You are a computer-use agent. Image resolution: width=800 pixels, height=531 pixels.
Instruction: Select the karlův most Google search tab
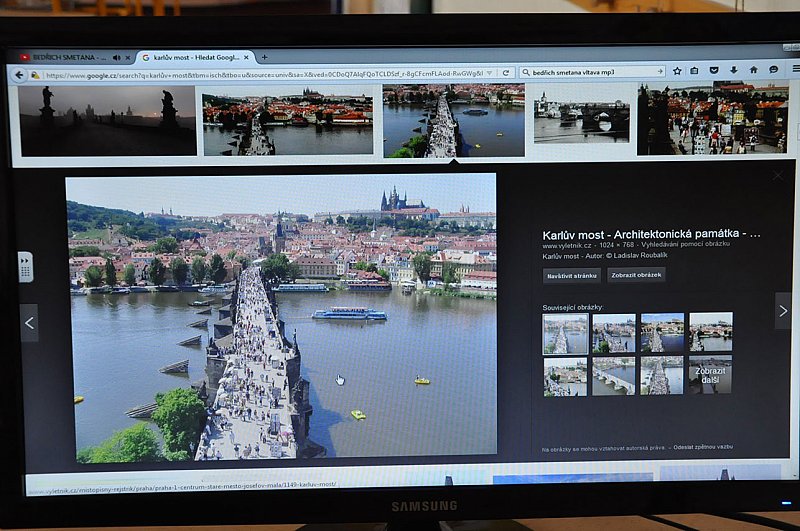[x=190, y=57]
